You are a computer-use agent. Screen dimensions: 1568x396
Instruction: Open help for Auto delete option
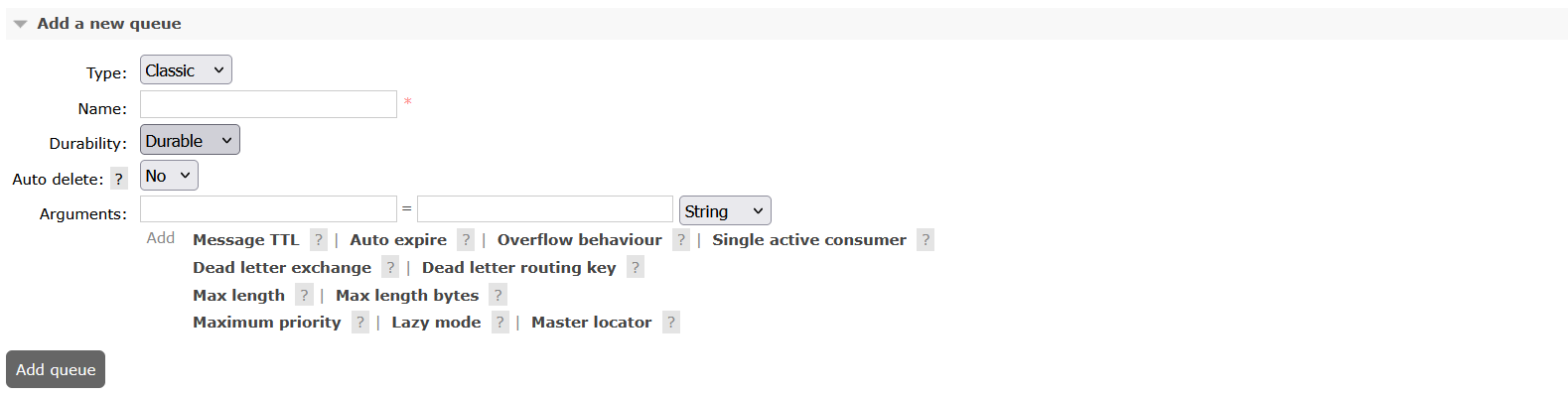pos(119,179)
